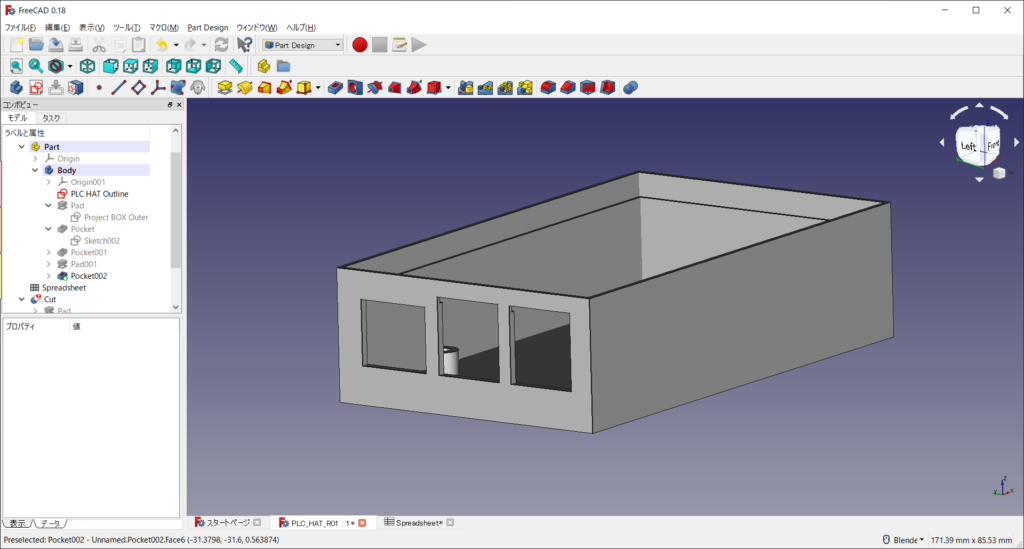Expand the Origin node under Part
Image resolution: width=1024 pixels, height=549 pixels.
35,158
